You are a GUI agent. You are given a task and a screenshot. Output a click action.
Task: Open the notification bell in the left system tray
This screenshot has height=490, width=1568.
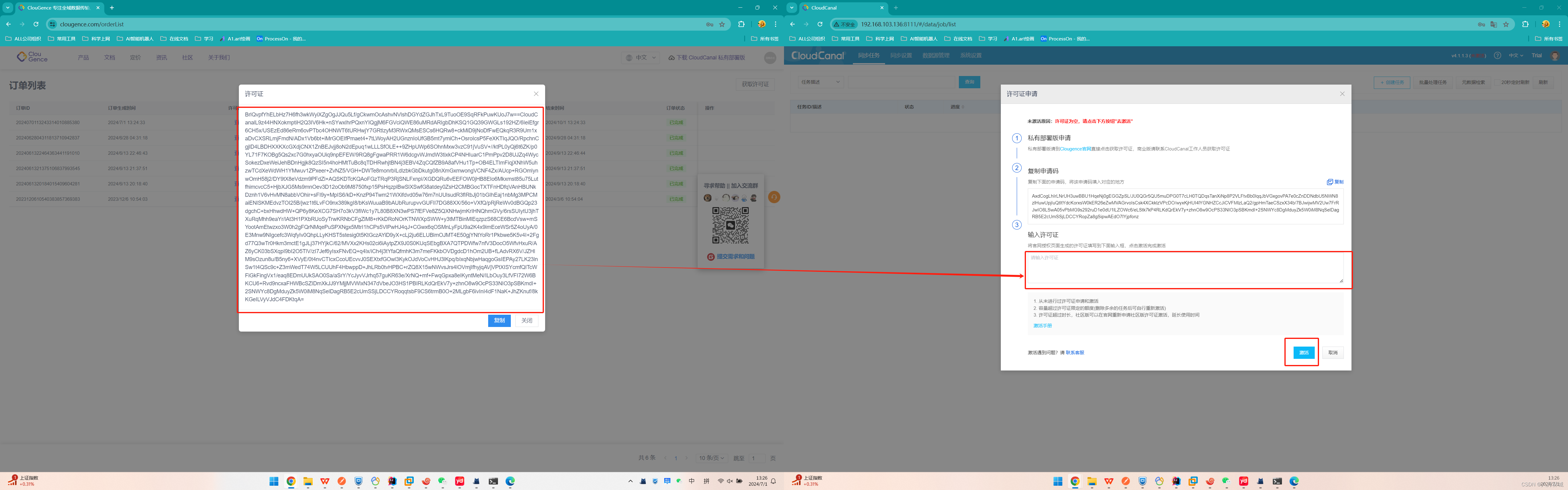coord(773,481)
